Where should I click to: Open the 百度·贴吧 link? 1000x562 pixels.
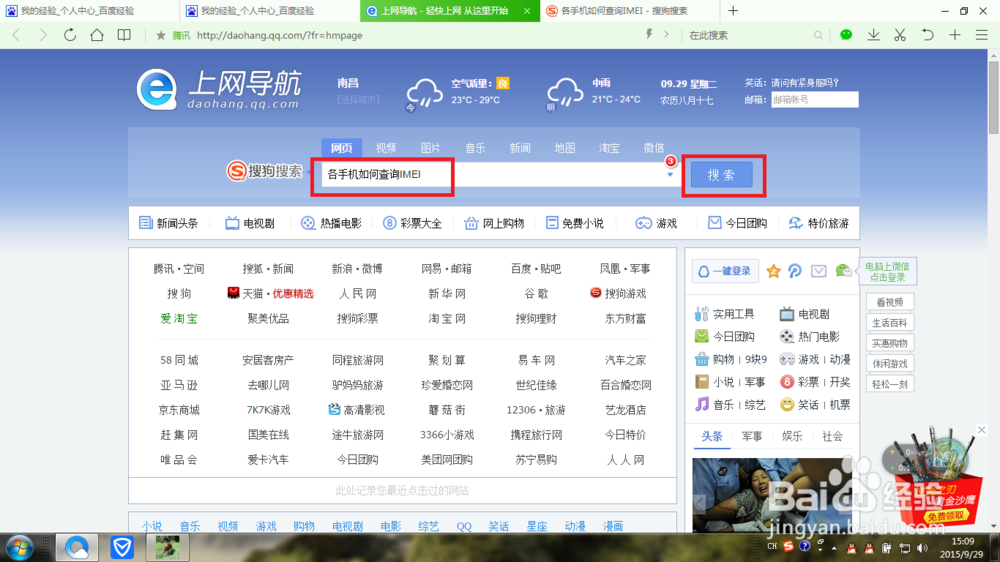coord(536,269)
